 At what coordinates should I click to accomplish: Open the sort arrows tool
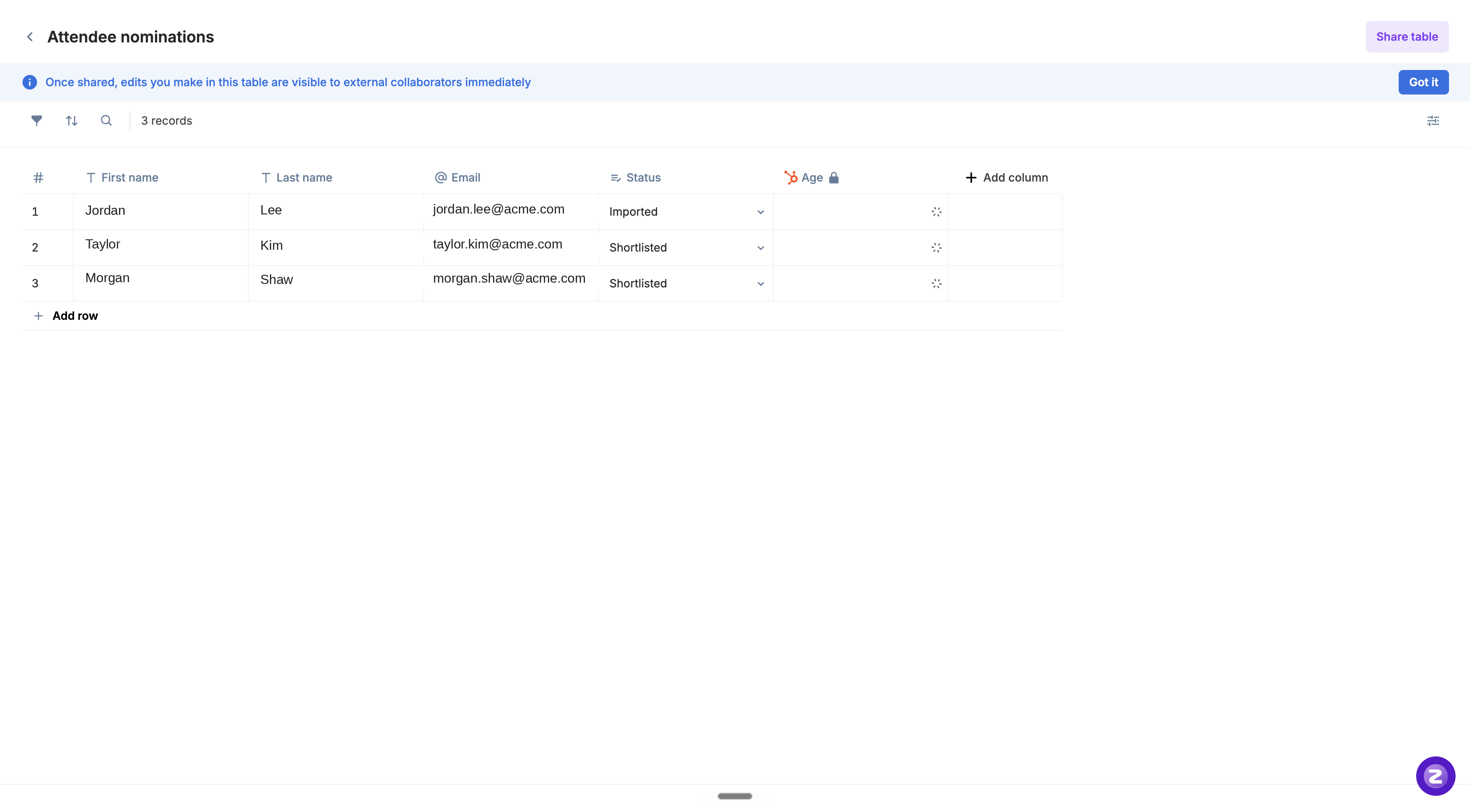click(71, 120)
